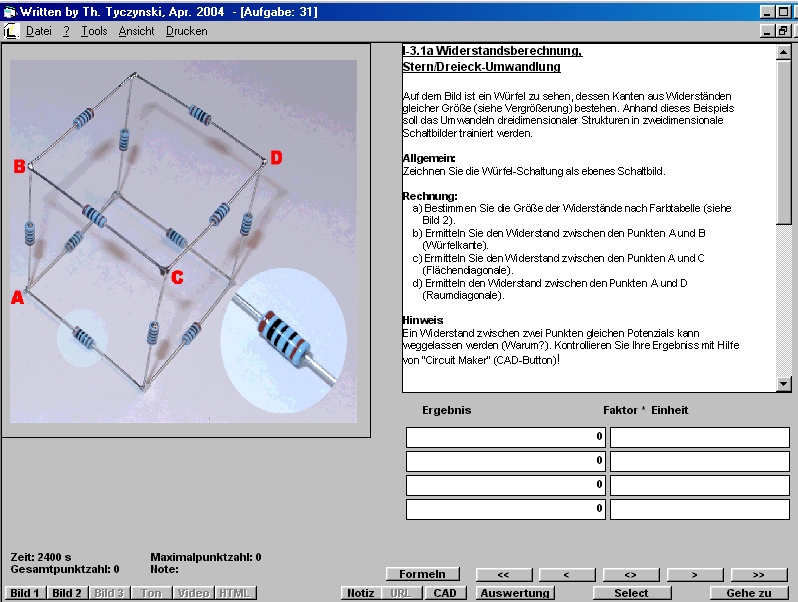Open the Datei menu
The image size is (798, 602).
[39, 31]
